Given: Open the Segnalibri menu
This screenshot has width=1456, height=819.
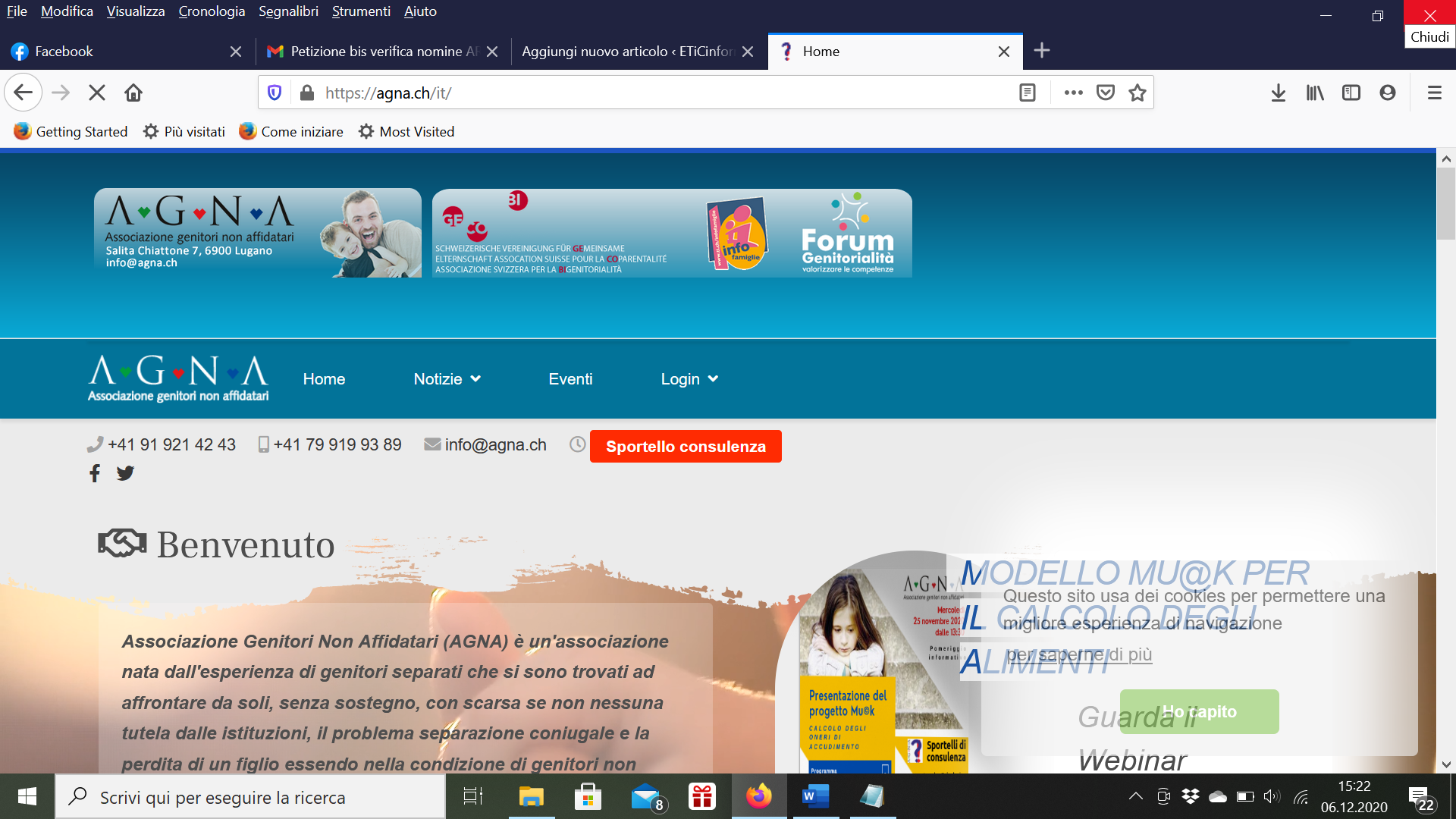Looking at the screenshot, I should (x=288, y=11).
